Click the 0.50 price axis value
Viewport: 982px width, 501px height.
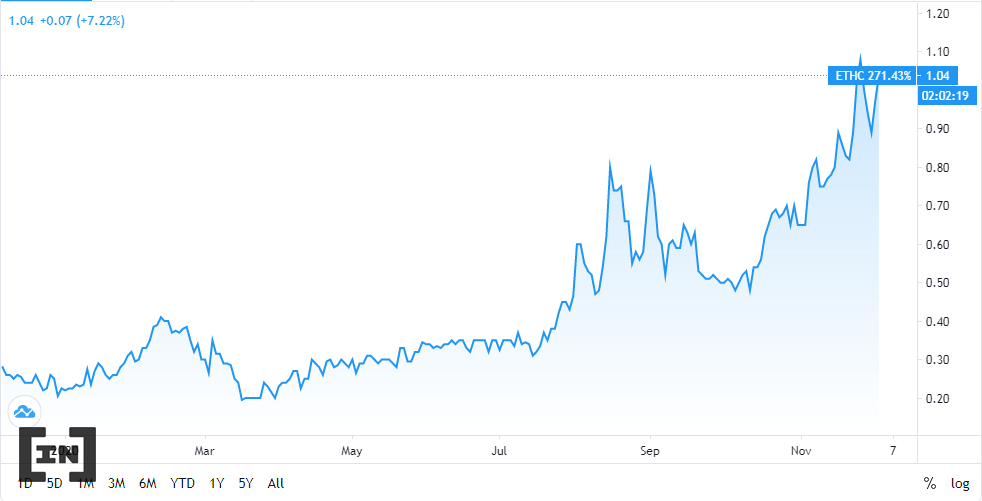pos(938,283)
